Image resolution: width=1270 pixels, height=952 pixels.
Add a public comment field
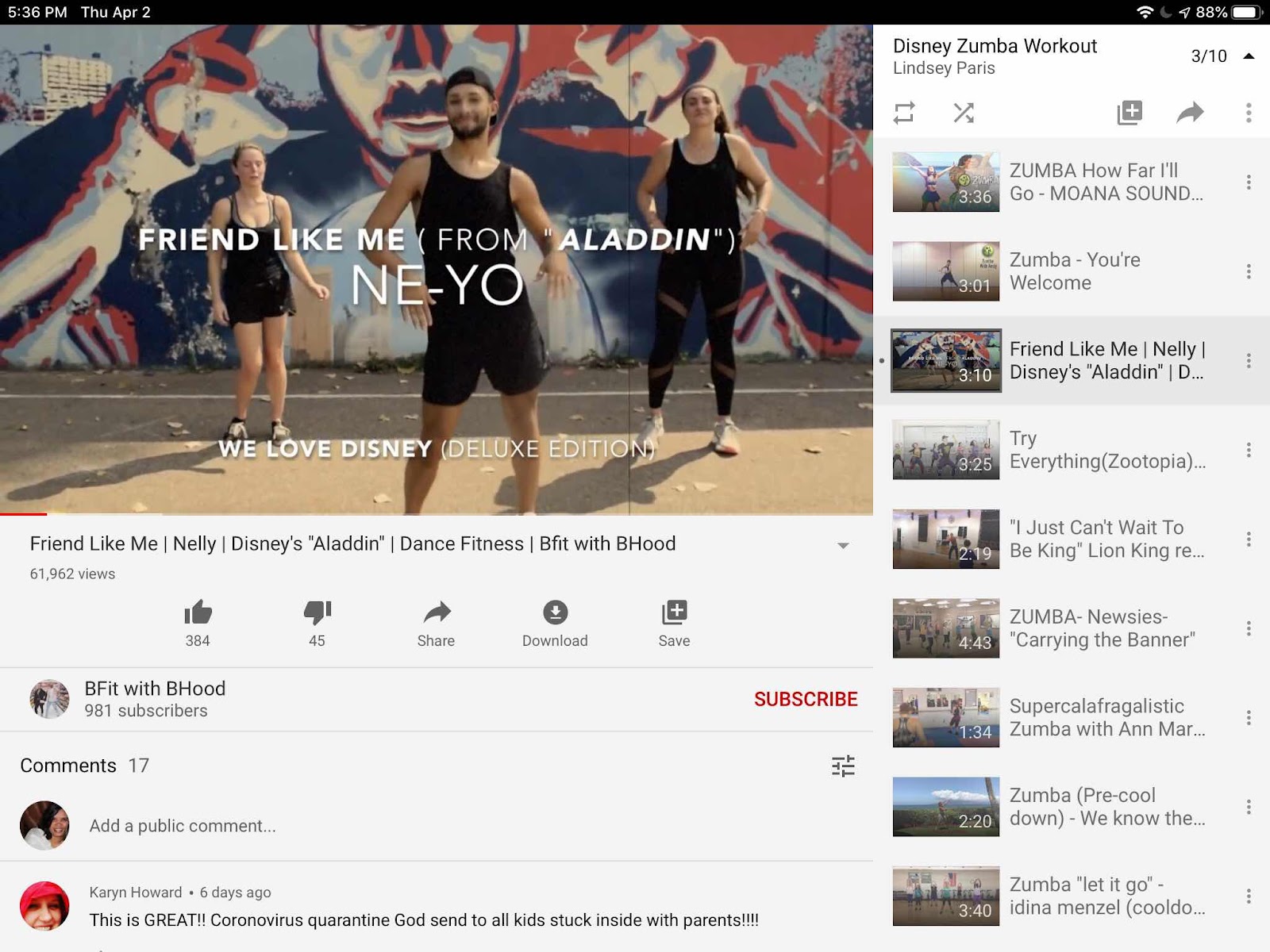click(x=183, y=826)
